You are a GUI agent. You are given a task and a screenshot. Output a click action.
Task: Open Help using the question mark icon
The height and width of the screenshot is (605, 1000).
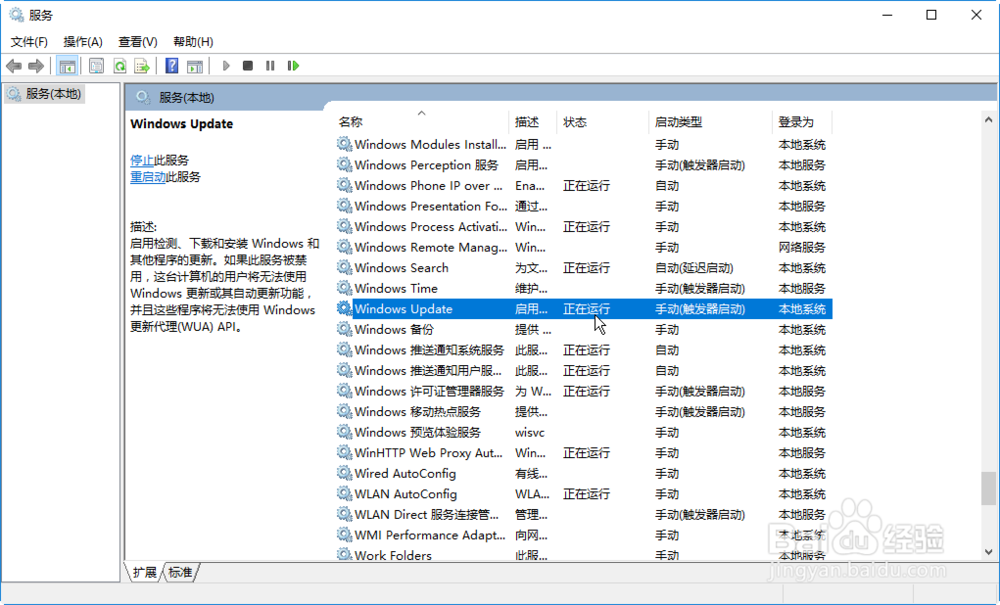coord(171,65)
